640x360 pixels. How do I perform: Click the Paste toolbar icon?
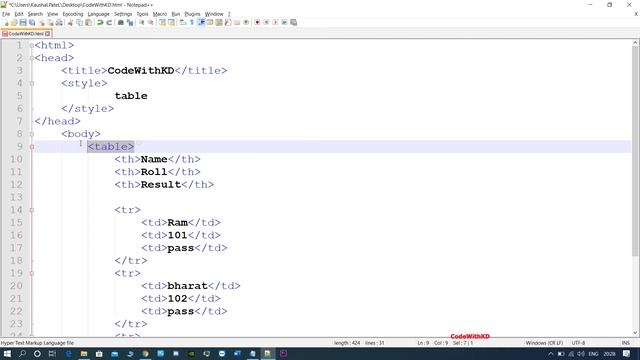(89, 22)
